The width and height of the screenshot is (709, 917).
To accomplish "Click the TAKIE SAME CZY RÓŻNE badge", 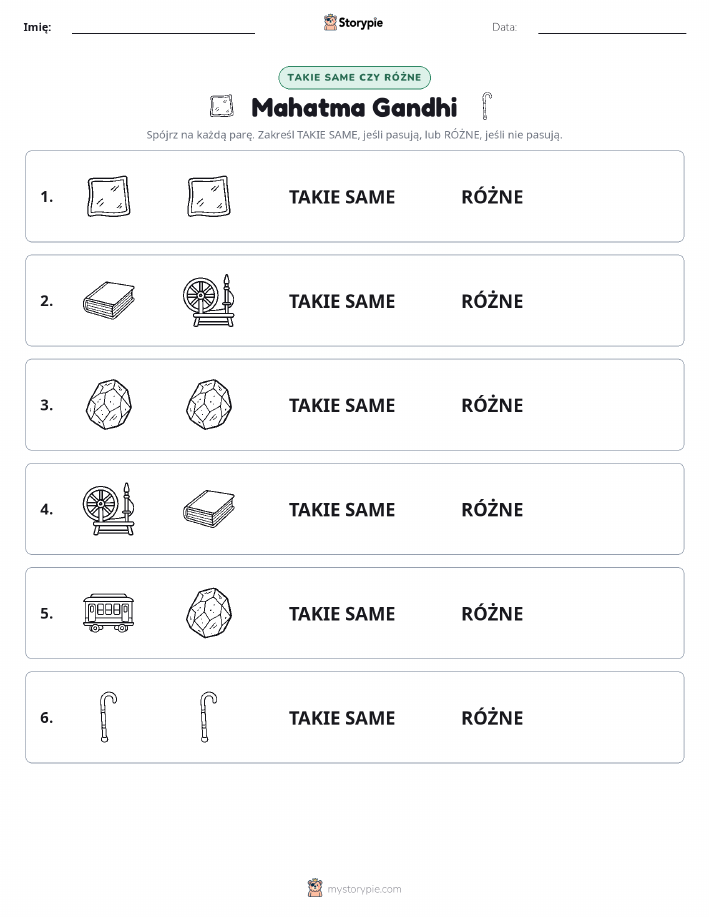I will (354, 77).
